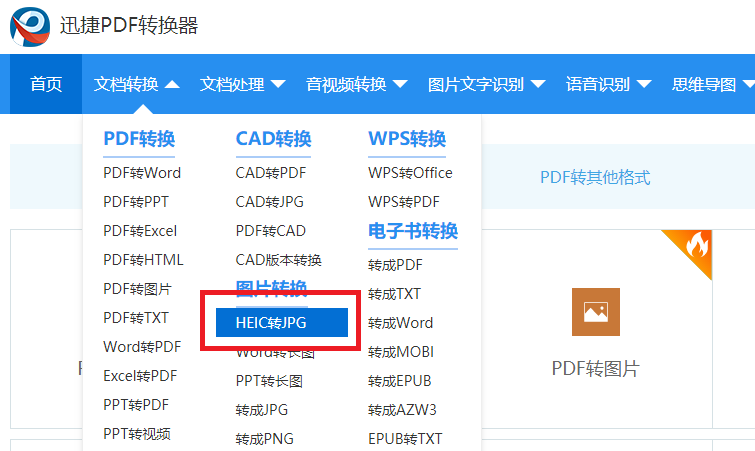This screenshot has height=451, width=755.
Task: Select PDF转Excel from the menu
Action: [x=140, y=231]
